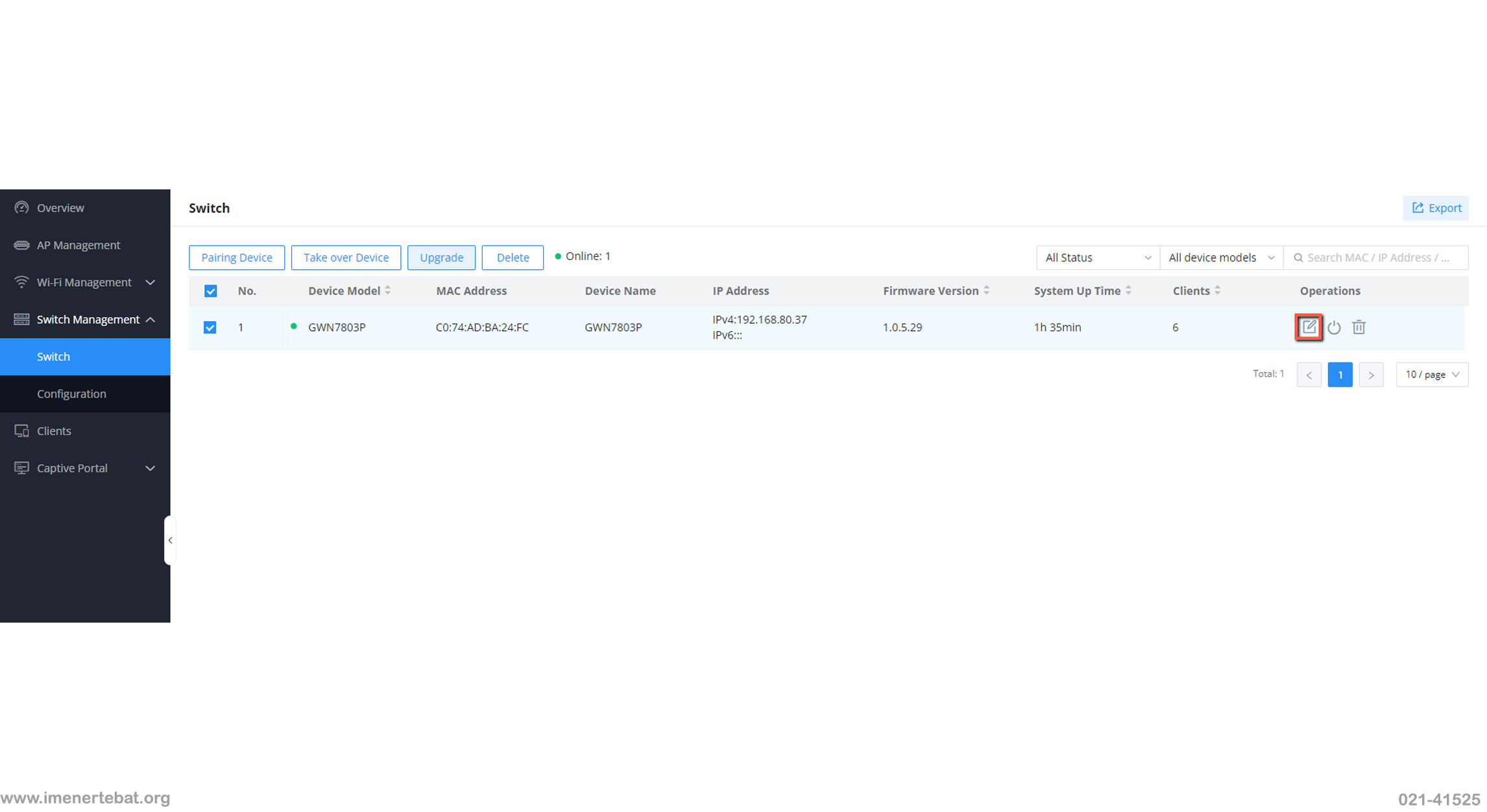Toggle the select all devices checkbox
This screenshot has width=1487, height=812.
coord(210,291)
